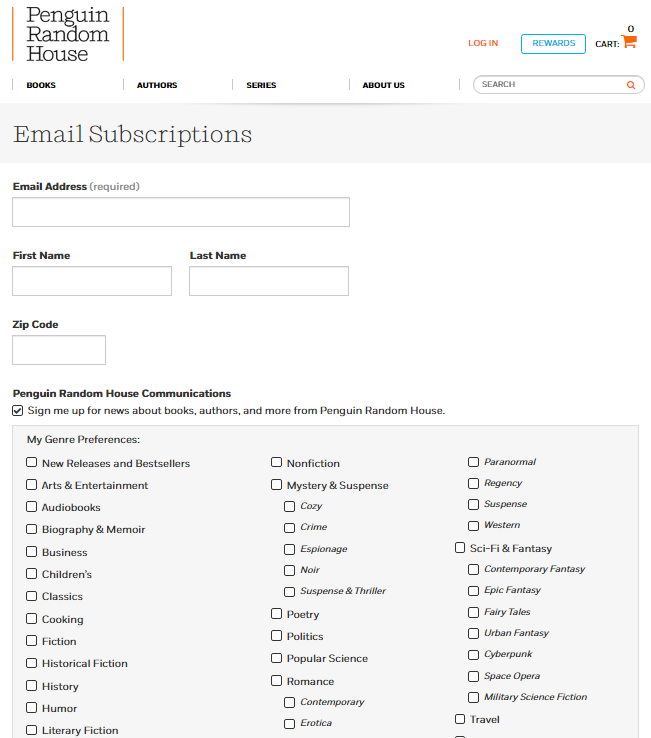Screen dimensions: 651x738
Task: Check the Classics checkbox
Action: click(x=32, y=596)
